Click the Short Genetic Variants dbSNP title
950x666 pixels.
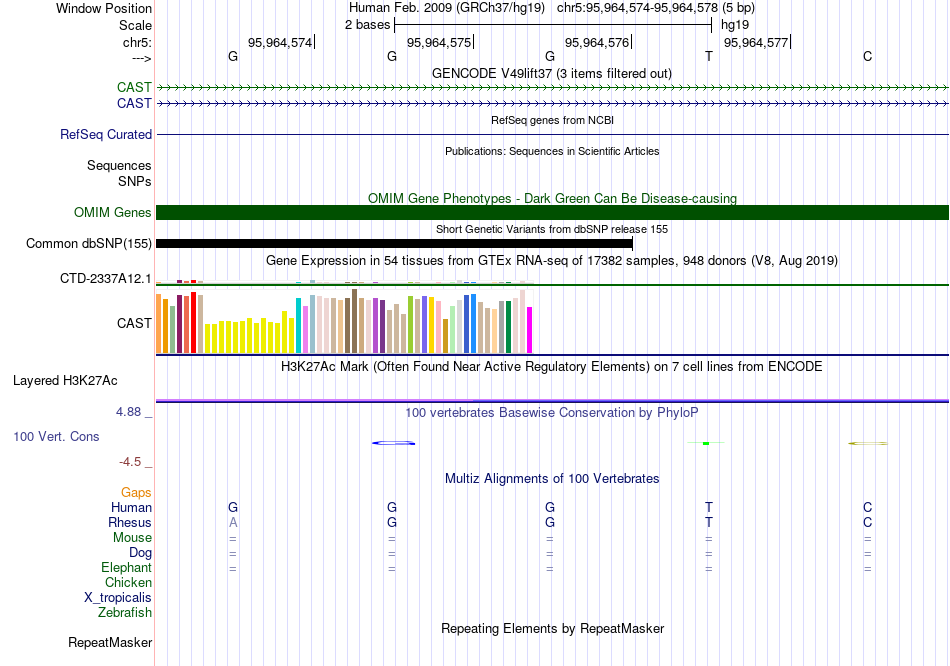(x=552, y=229)
